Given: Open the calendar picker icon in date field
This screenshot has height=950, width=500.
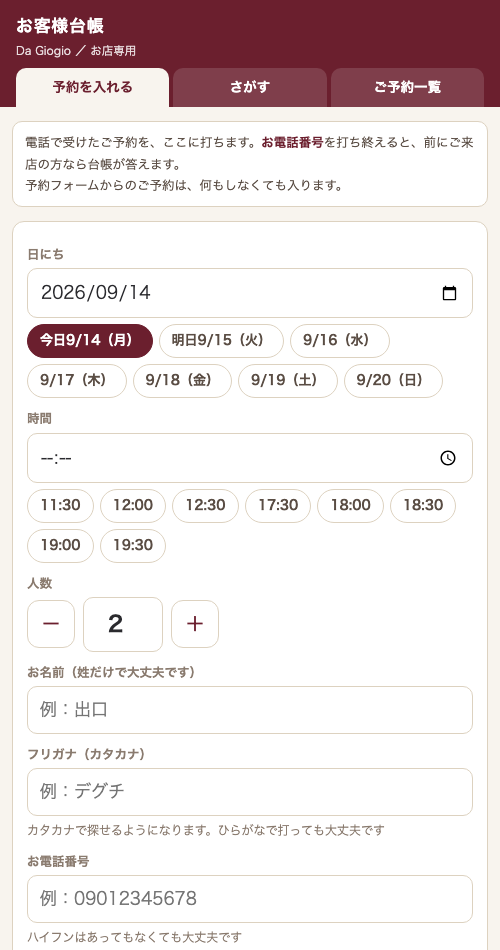Looking at the screenshot, I should click(449, 293).
